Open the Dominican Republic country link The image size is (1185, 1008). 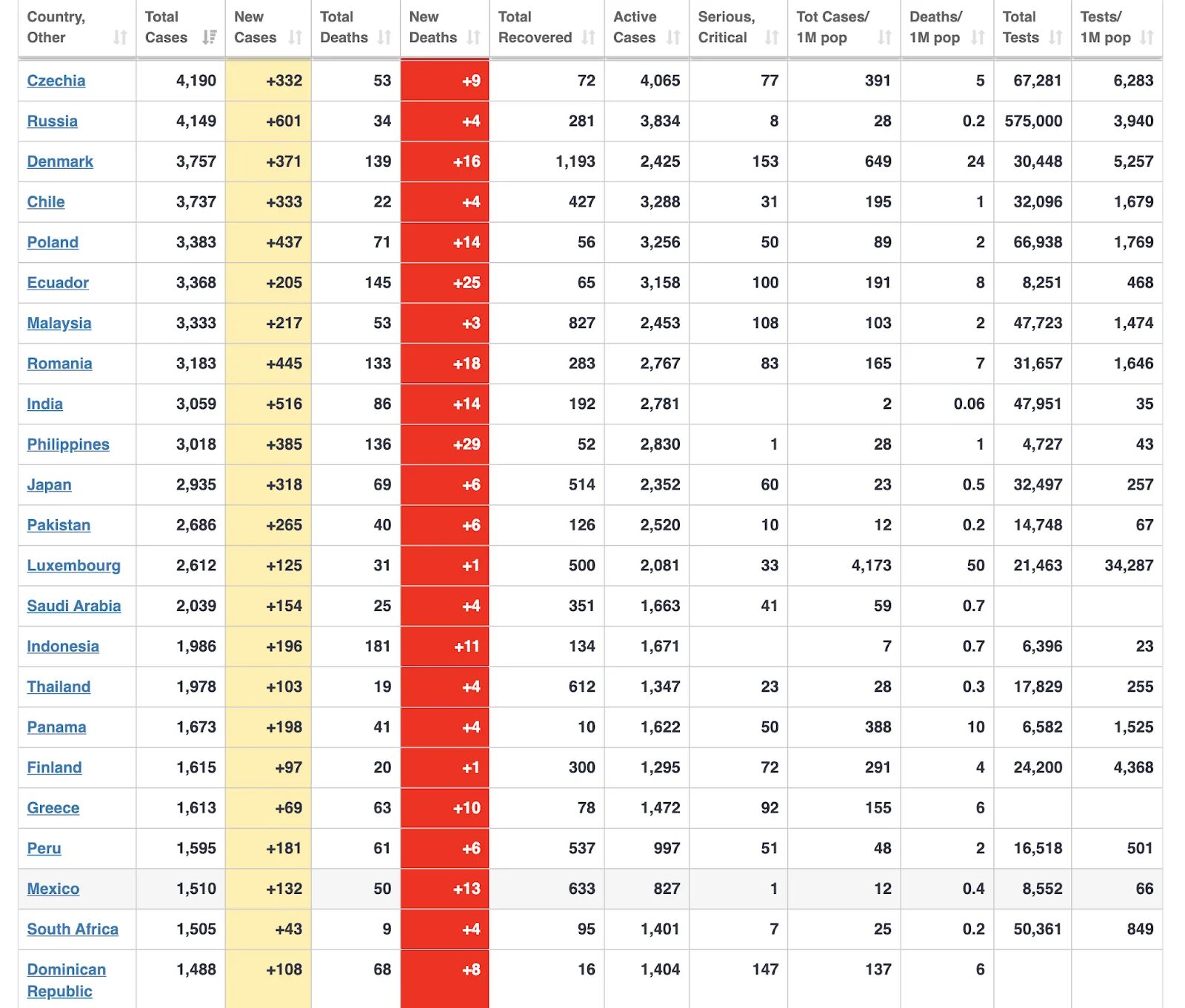pos(66,981)
